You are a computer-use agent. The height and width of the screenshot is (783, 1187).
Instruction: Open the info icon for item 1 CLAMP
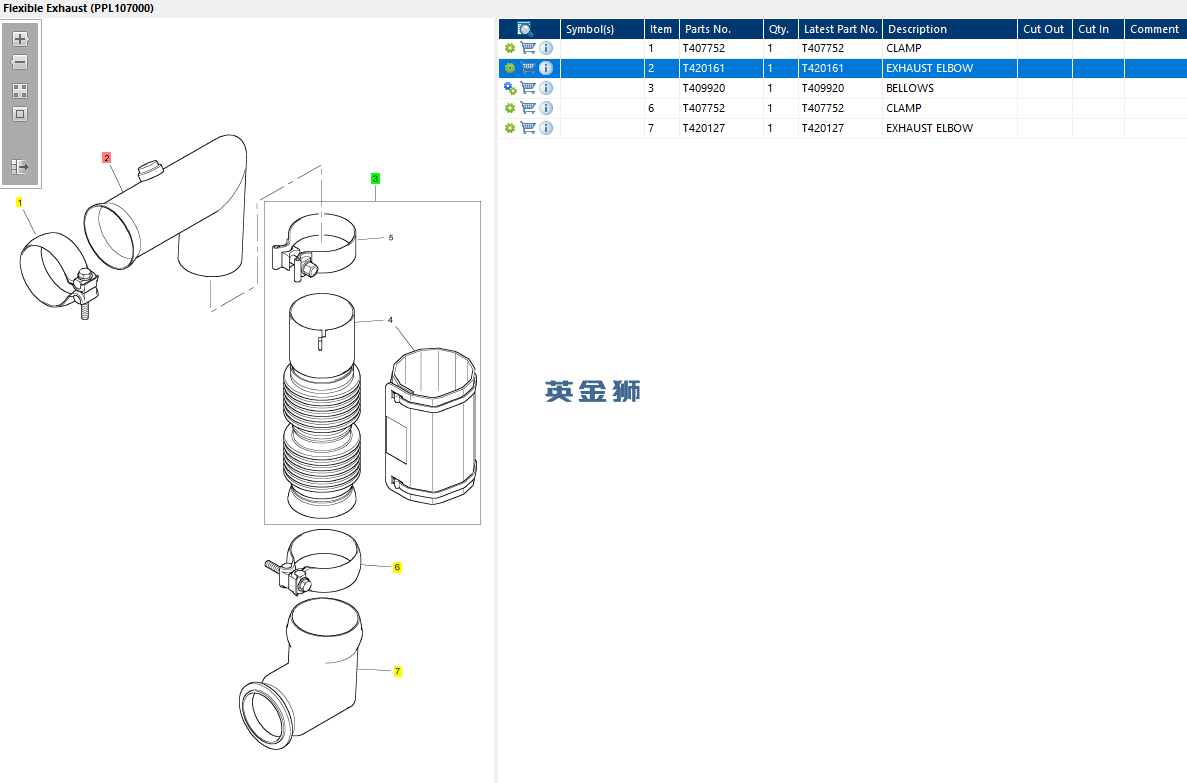coord(546,48)
